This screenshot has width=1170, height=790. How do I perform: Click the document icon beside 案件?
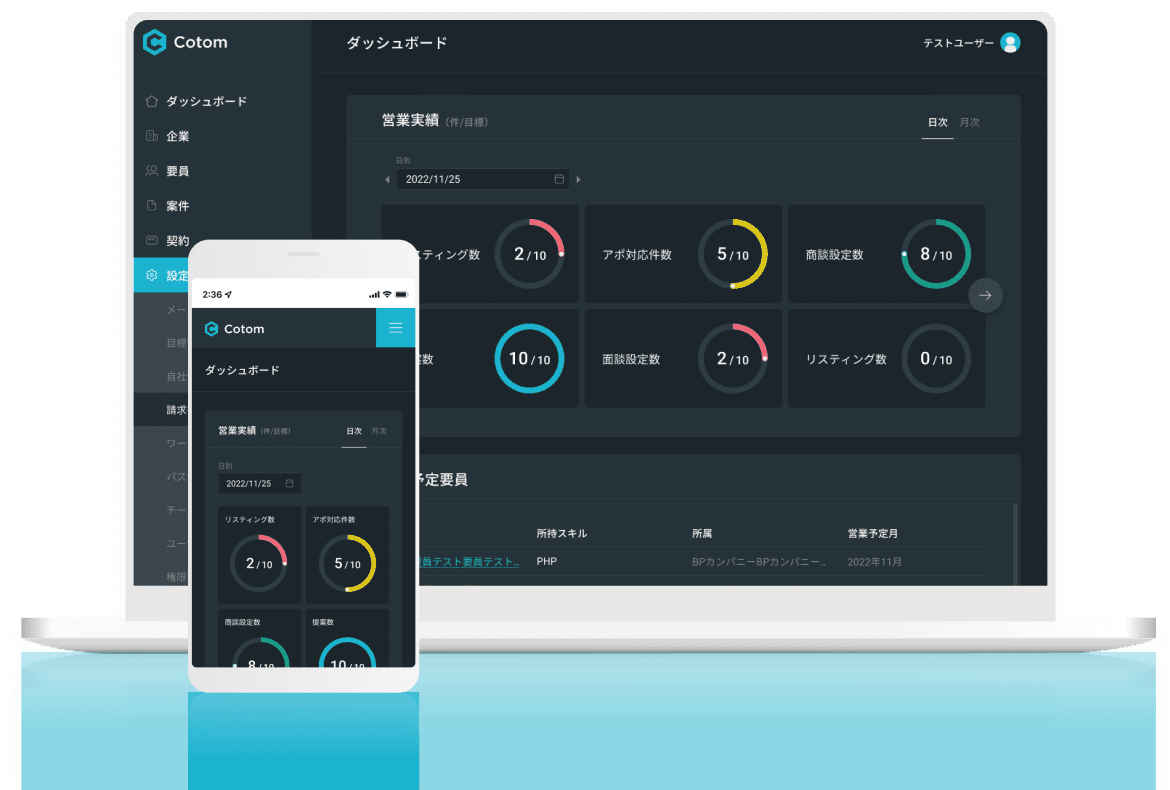coord(151,205)
